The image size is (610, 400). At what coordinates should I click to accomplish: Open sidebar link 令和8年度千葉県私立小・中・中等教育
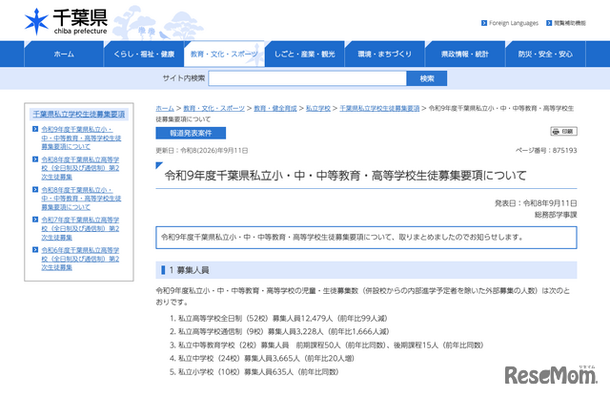(81, 198)
